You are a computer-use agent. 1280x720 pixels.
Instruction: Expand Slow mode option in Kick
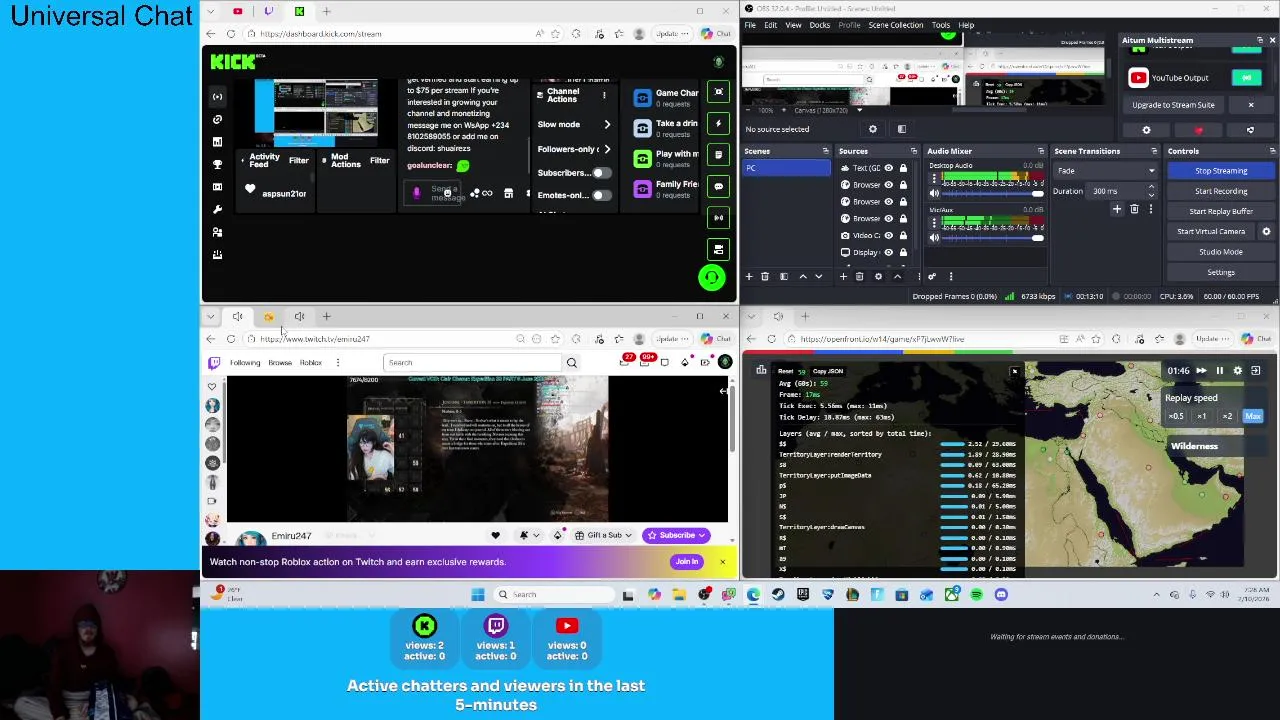click(607, 125)
